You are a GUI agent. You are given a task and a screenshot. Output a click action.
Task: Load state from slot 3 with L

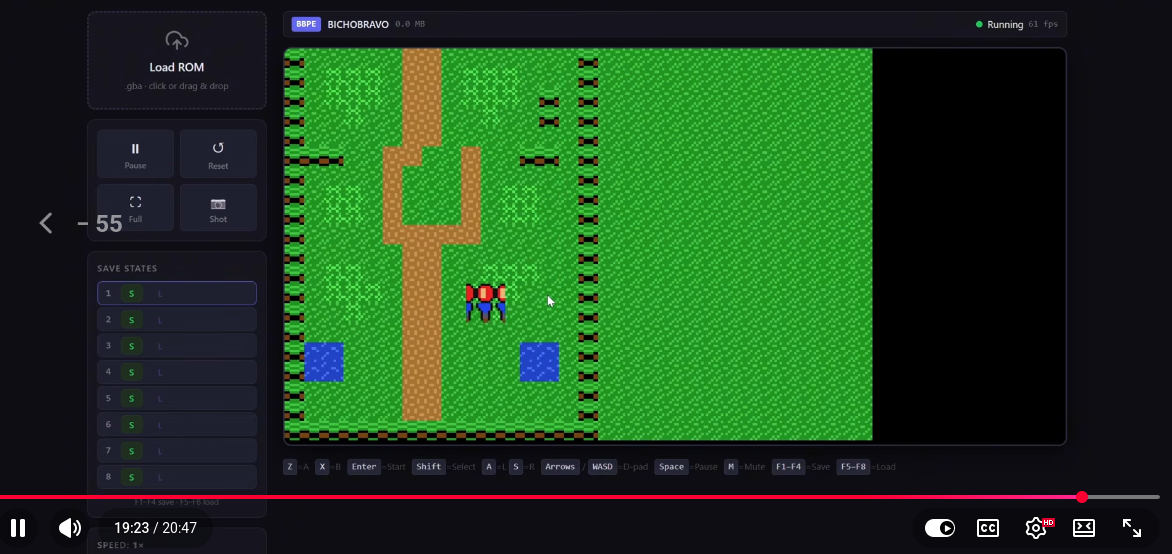point(159,346)
